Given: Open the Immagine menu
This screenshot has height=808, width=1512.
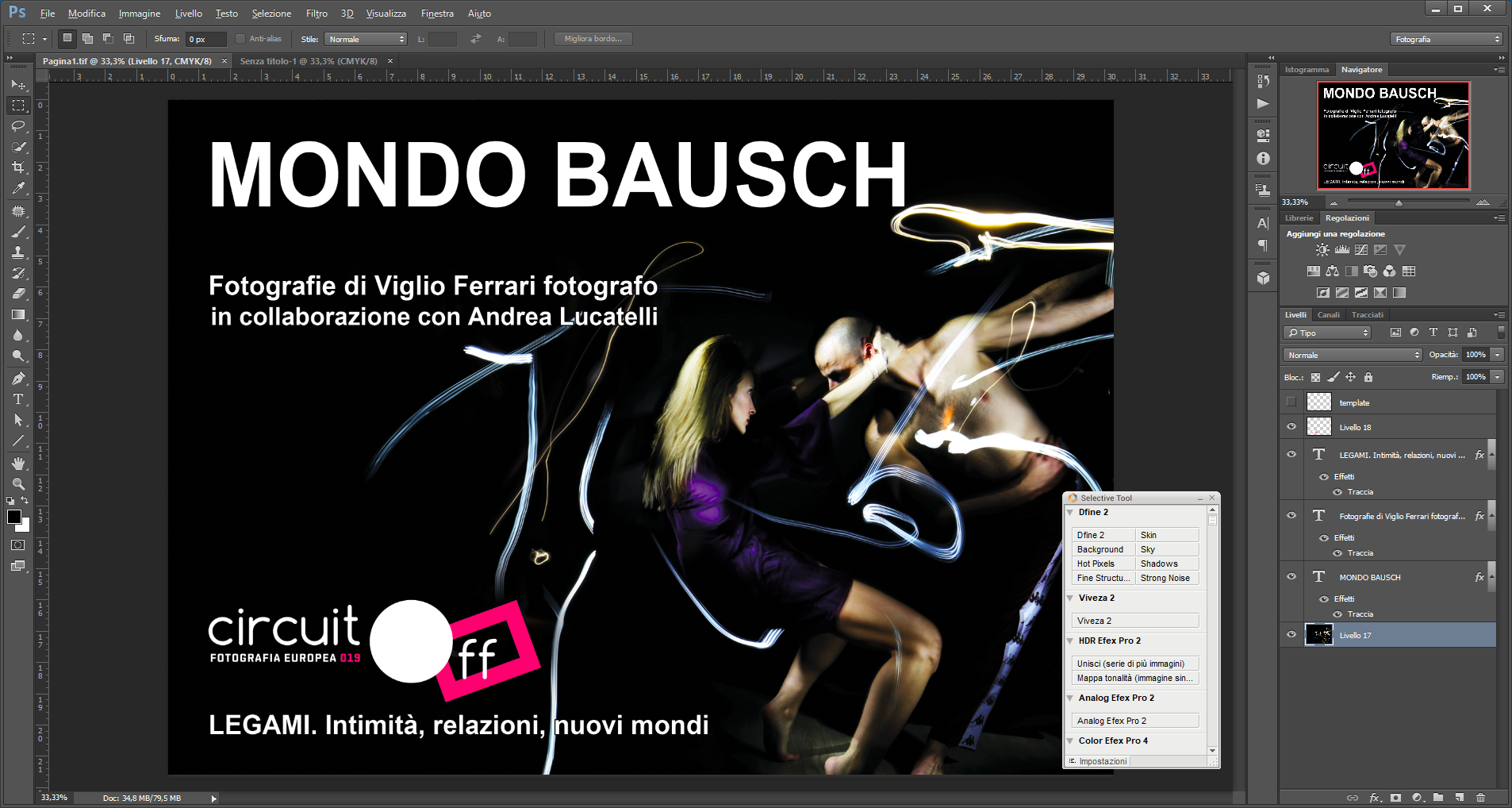Looking at the screenshot, I should [x=140, y=13].
